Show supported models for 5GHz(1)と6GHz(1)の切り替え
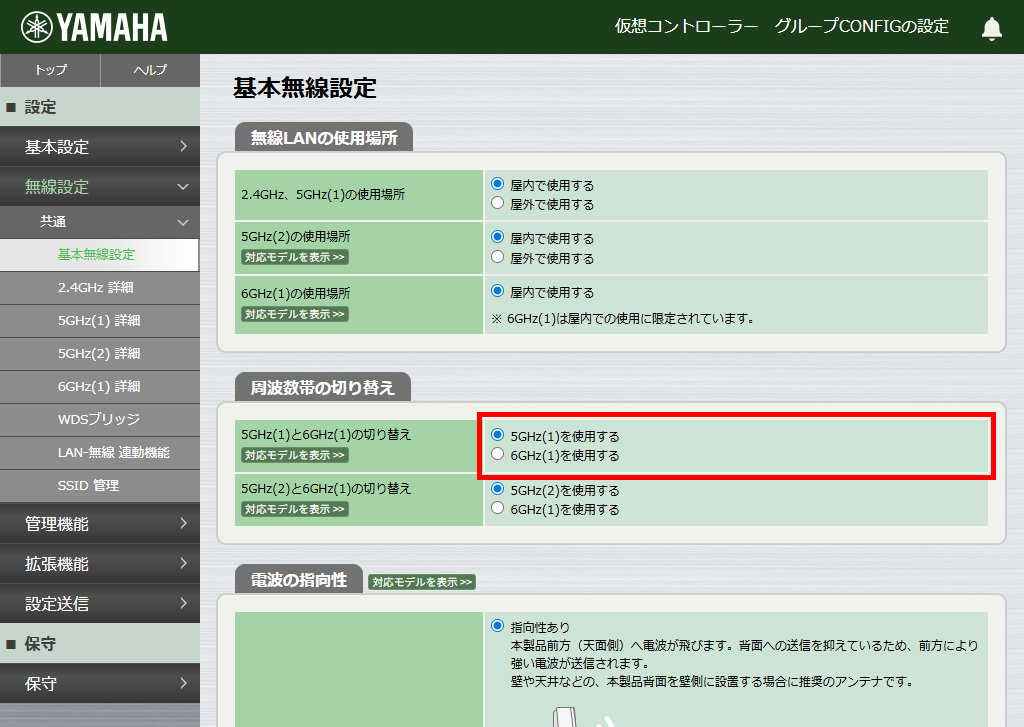This screenshot has width=1024, height=727. tap(295, 455)
